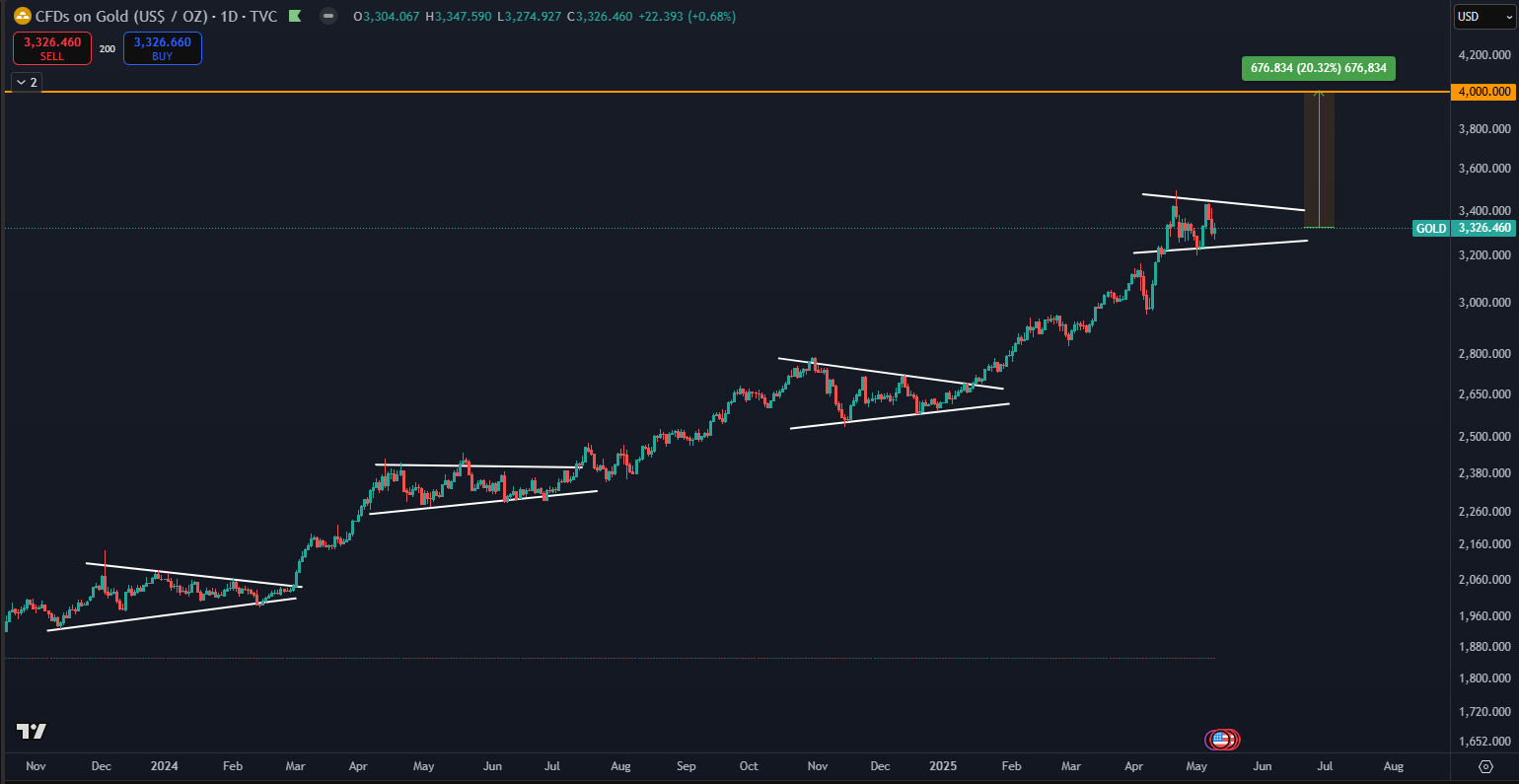Click the 2024 label on time axis
Viewport: 1519px width, 784px height.
[x=165, y=766]
